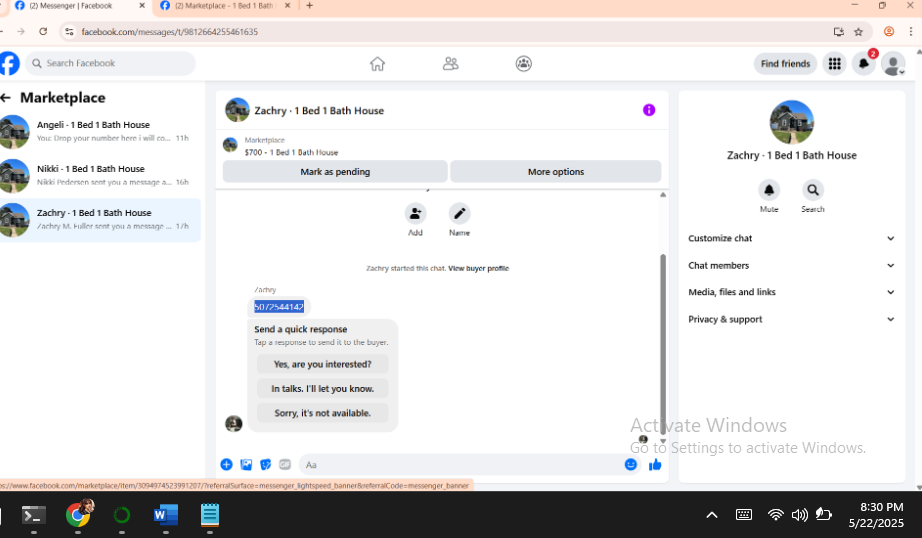Click Find friends button
The width and height of the screenshot is (922, 538).
click(785, 64)
